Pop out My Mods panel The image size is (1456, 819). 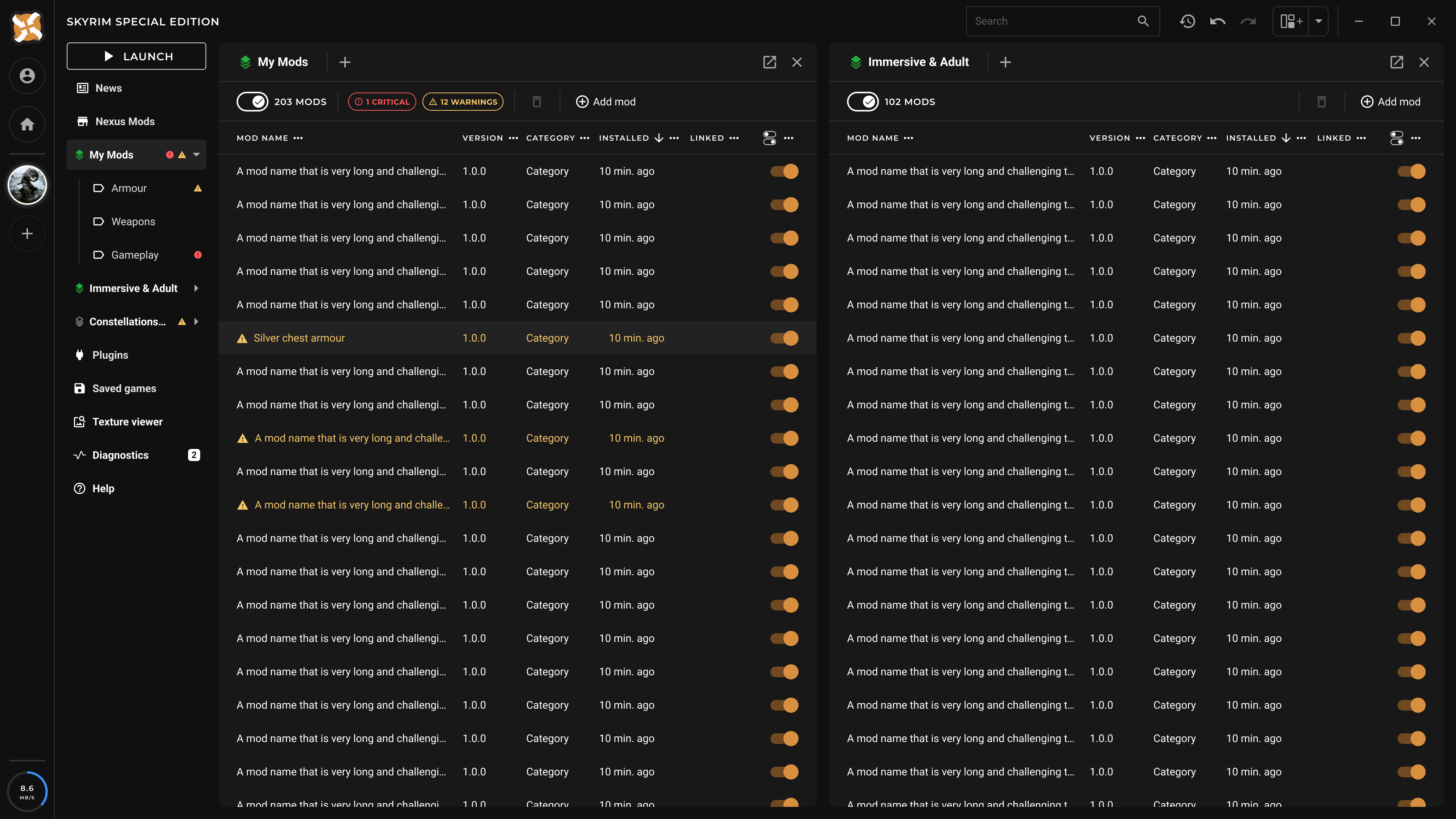click(769, 62)
